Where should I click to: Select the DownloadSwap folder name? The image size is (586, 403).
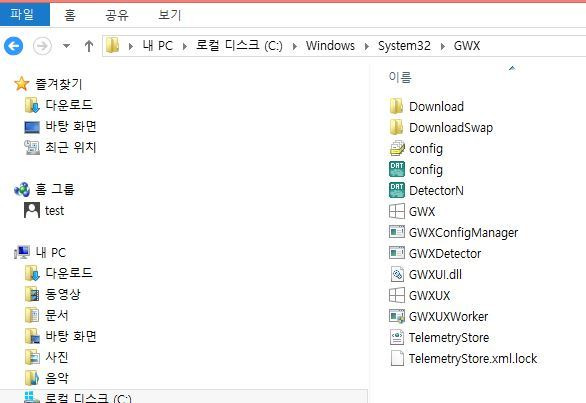coord(451,127)
